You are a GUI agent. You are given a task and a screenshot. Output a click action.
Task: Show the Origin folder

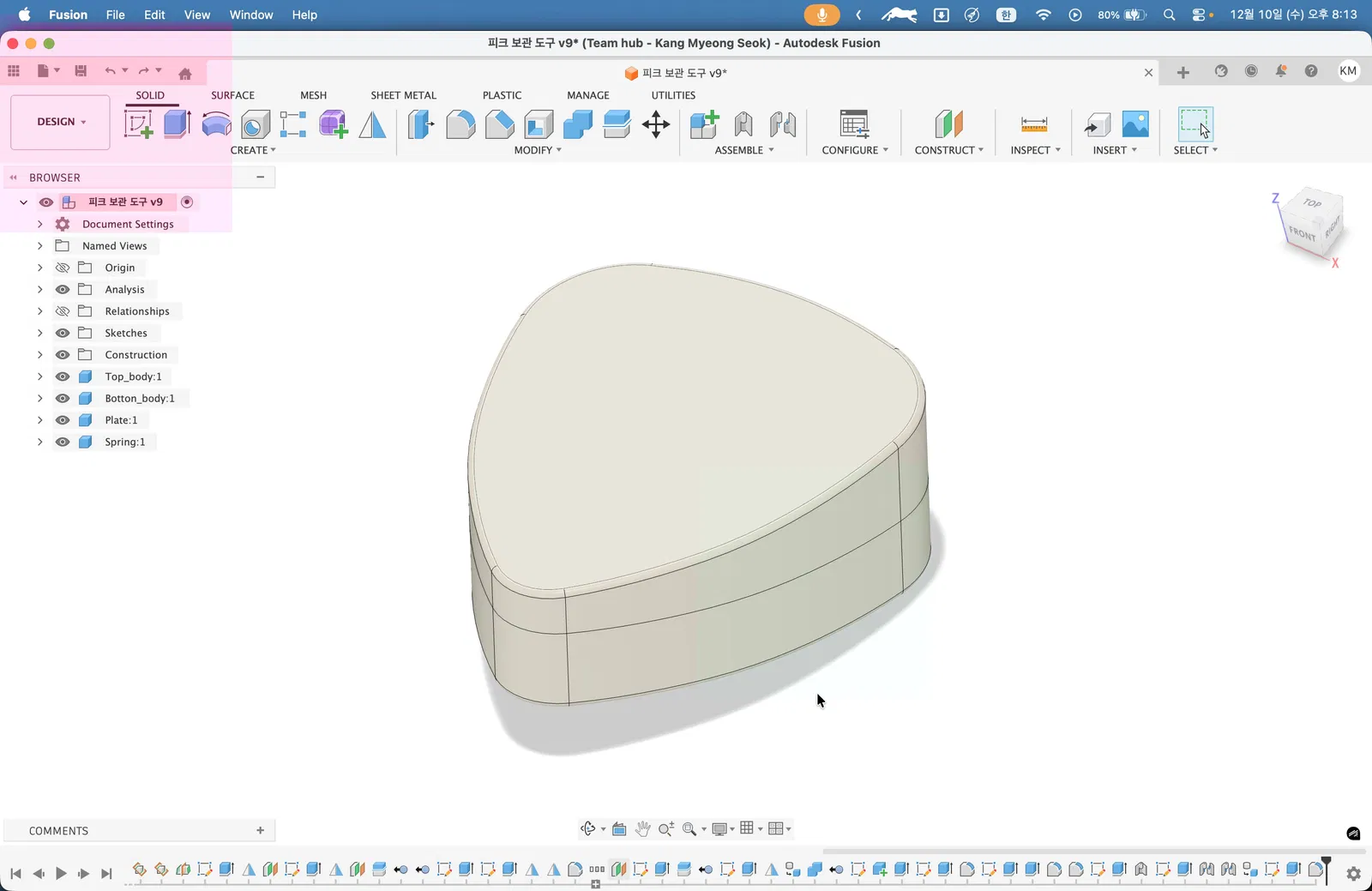tap(63, 268)
